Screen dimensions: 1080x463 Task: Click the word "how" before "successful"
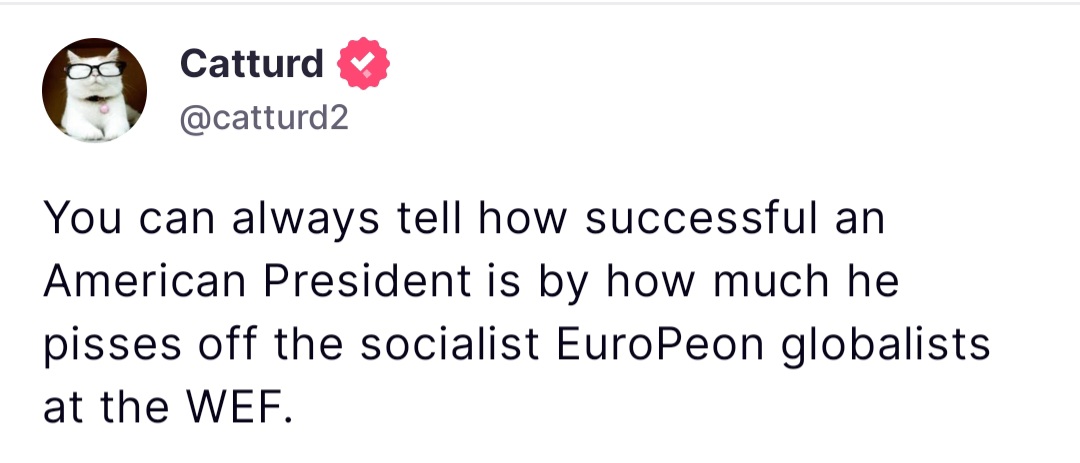coord(519,219)
